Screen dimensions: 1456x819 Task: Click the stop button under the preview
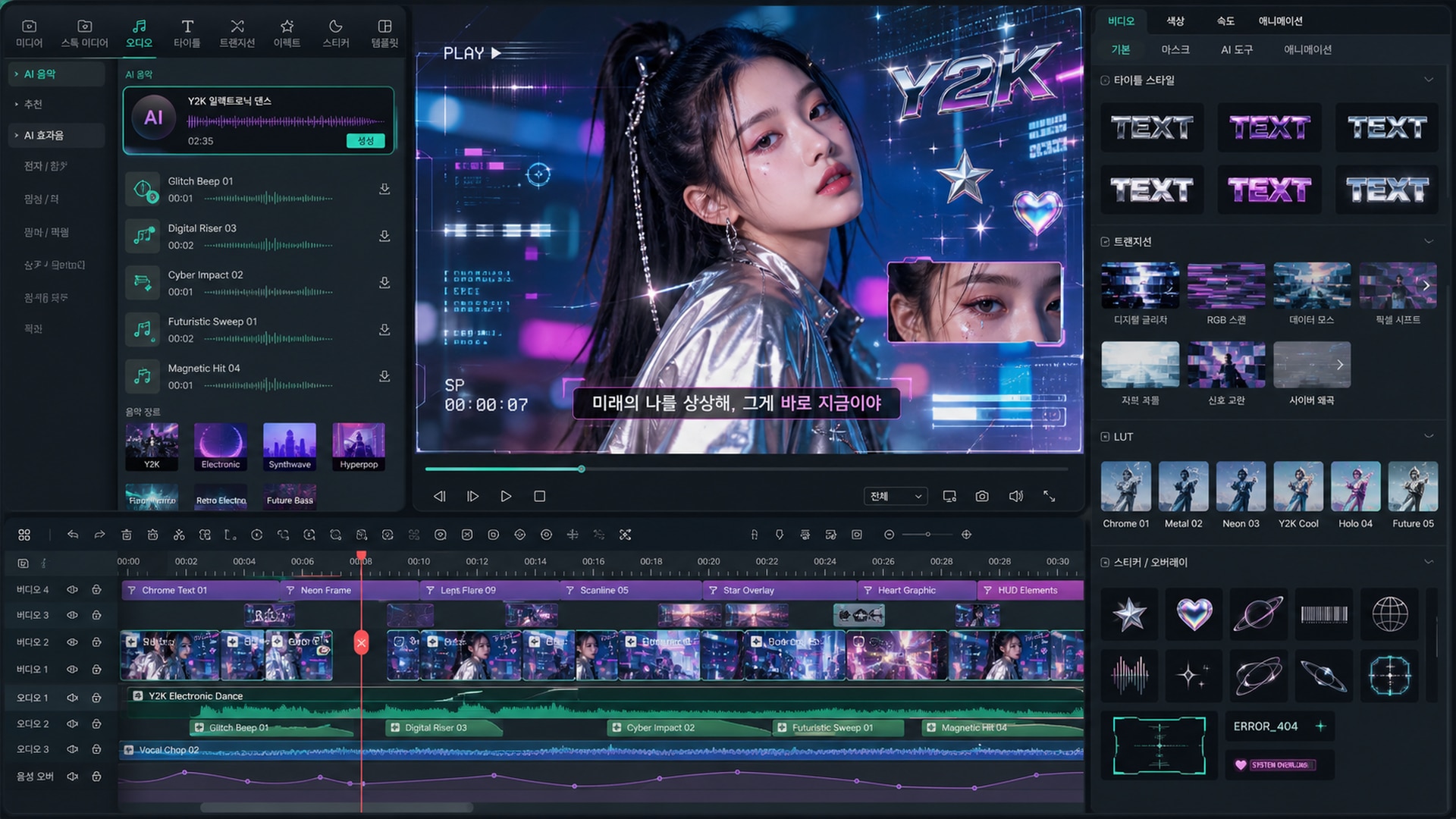(540, 496)
